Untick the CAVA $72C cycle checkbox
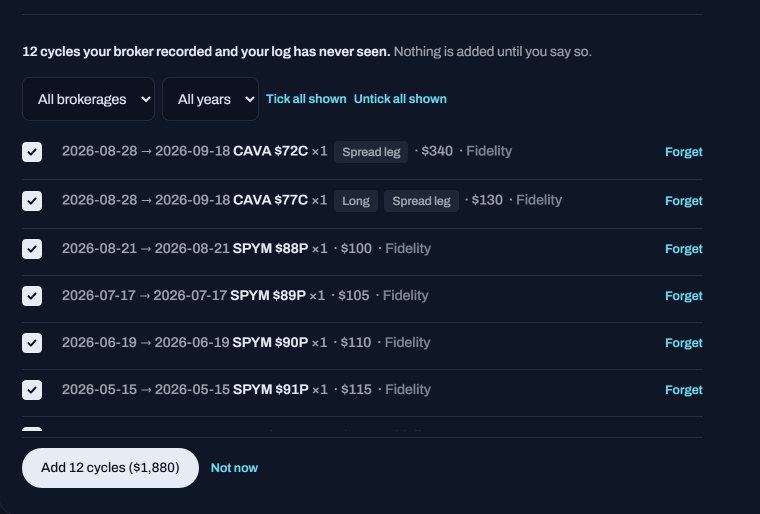 [x=32, y=152]
